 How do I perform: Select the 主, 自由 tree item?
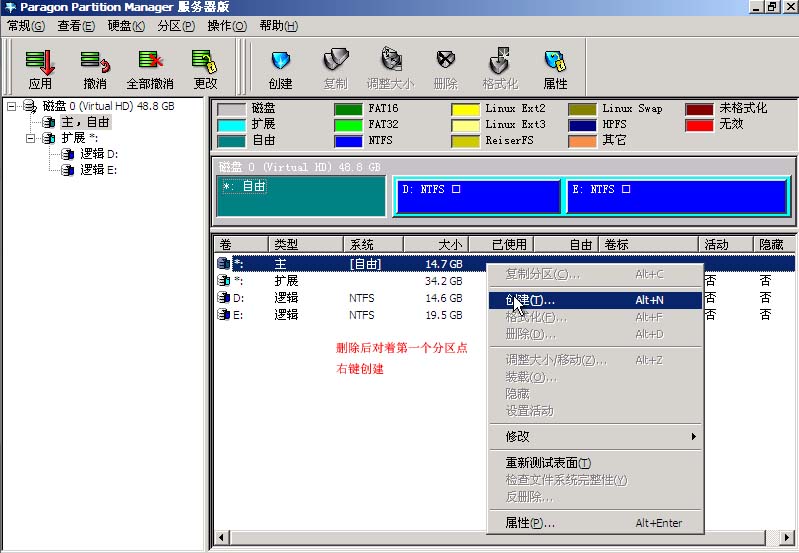(85, 122)
